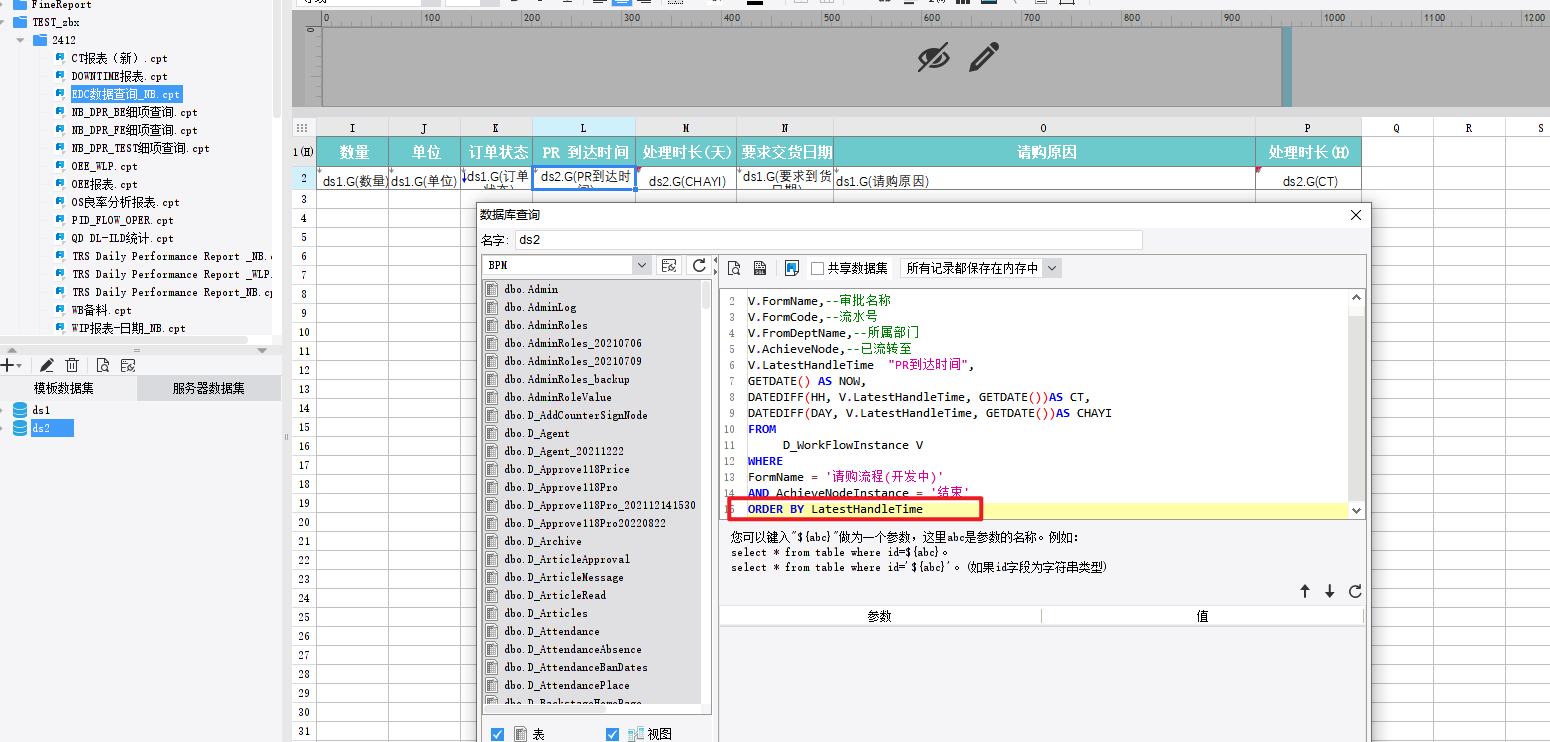
Task: Uncheck the 视图 checkbox
Action: (613, 734)
